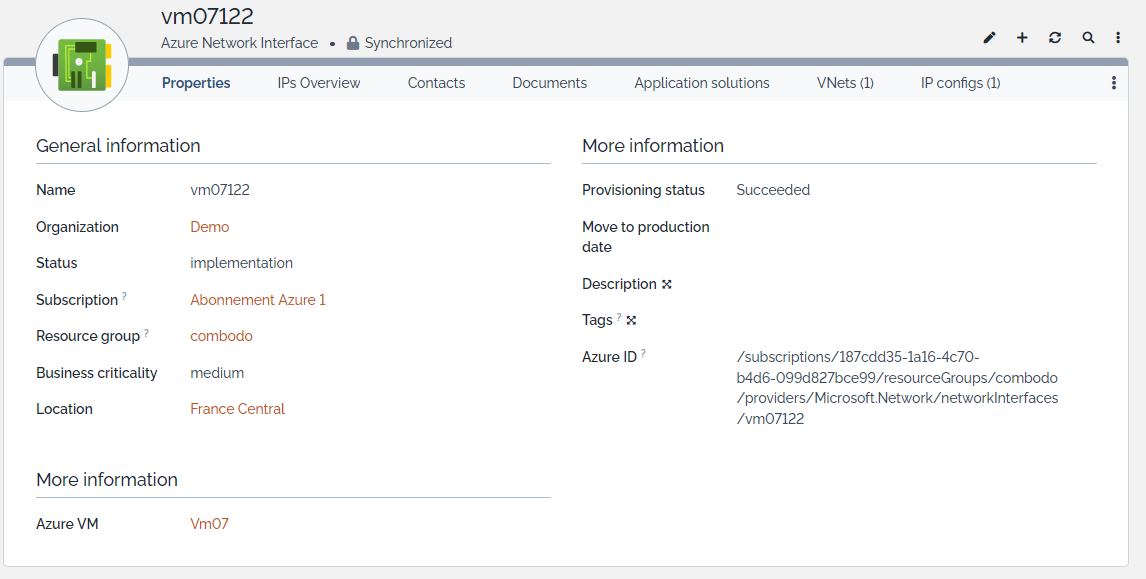The image size is (1146, 579).
Task: Refresh the object with the reload icon
Action: pyautogui.click(x=1055, y=38)
